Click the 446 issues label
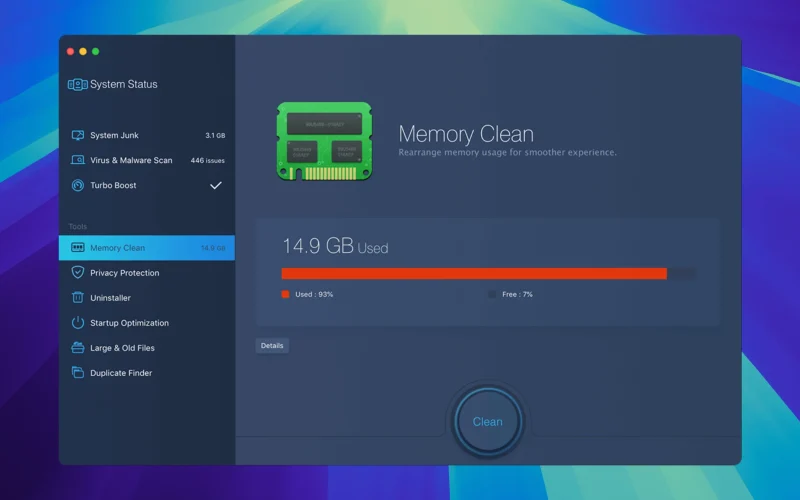This screenshot has width=800, height=500. point(207,160)
